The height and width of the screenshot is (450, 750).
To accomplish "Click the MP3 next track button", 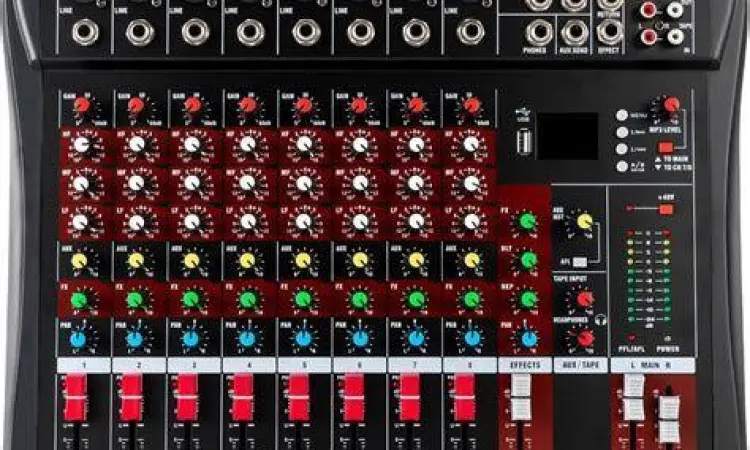I will [x=622, y=149].
